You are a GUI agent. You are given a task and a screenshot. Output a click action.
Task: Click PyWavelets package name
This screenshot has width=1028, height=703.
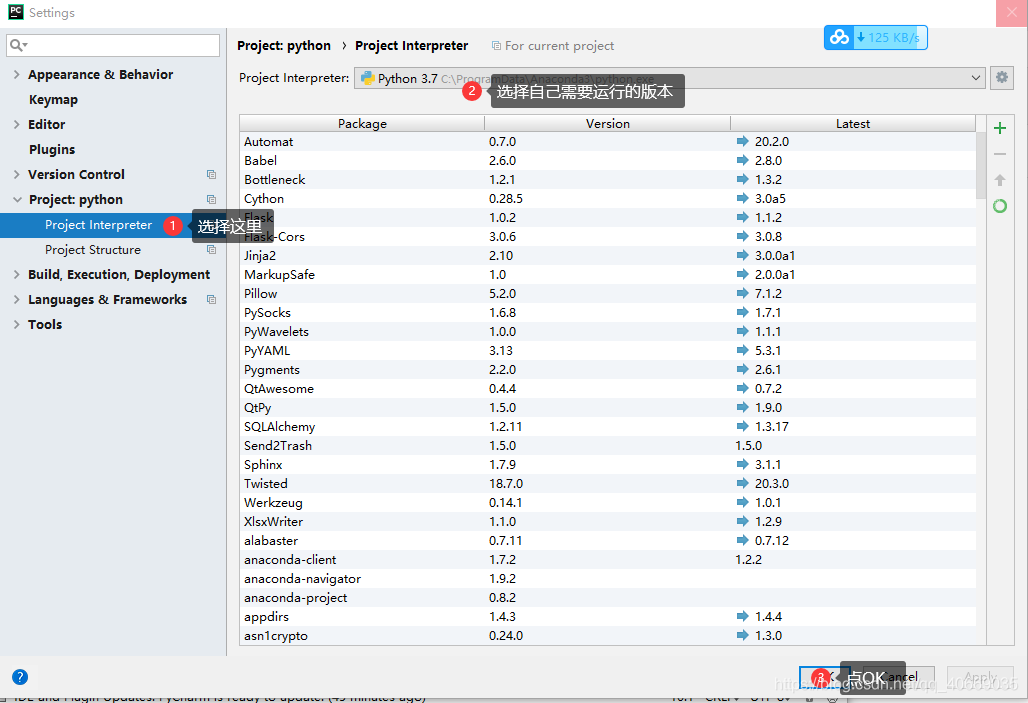[x=276, y=331]
